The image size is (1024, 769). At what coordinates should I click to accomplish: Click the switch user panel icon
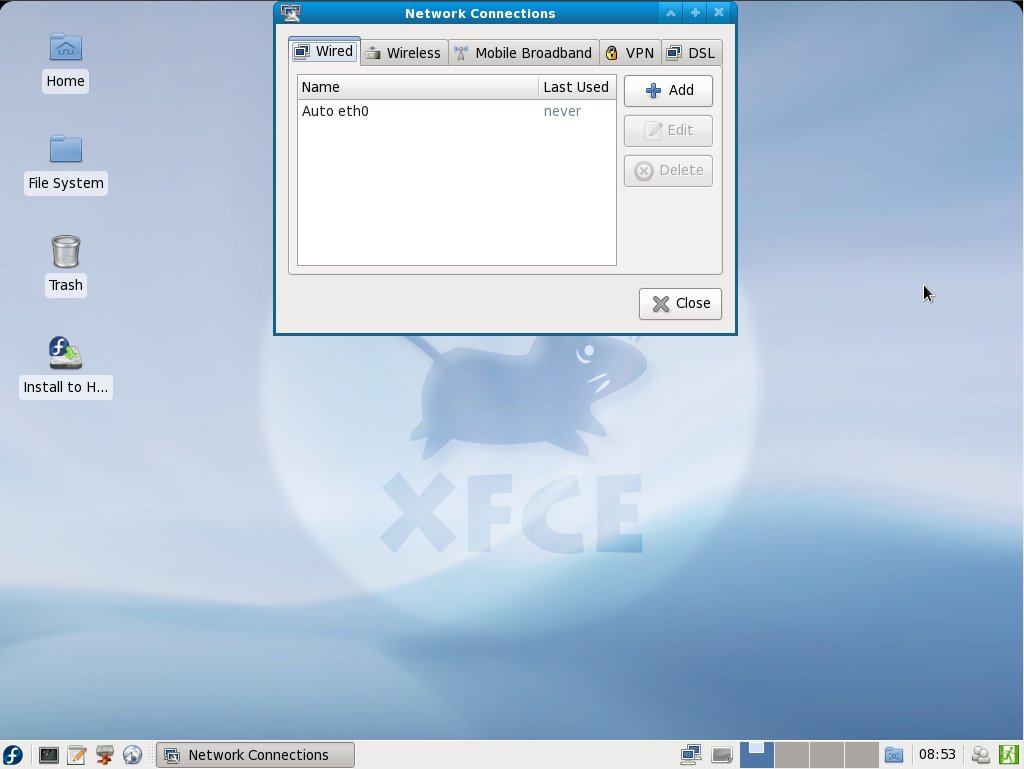point(980,755)
